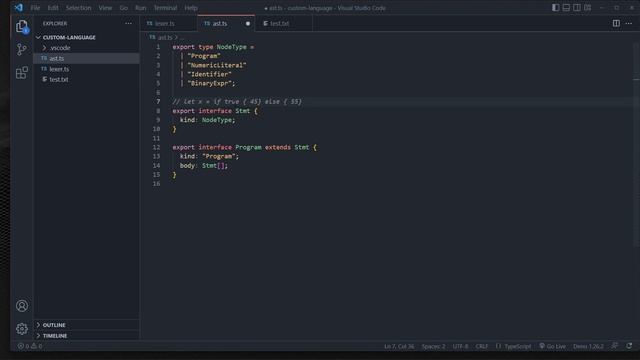Switch to the ast.ts tab
Screen dimensions: 640x360
point(226,23)
